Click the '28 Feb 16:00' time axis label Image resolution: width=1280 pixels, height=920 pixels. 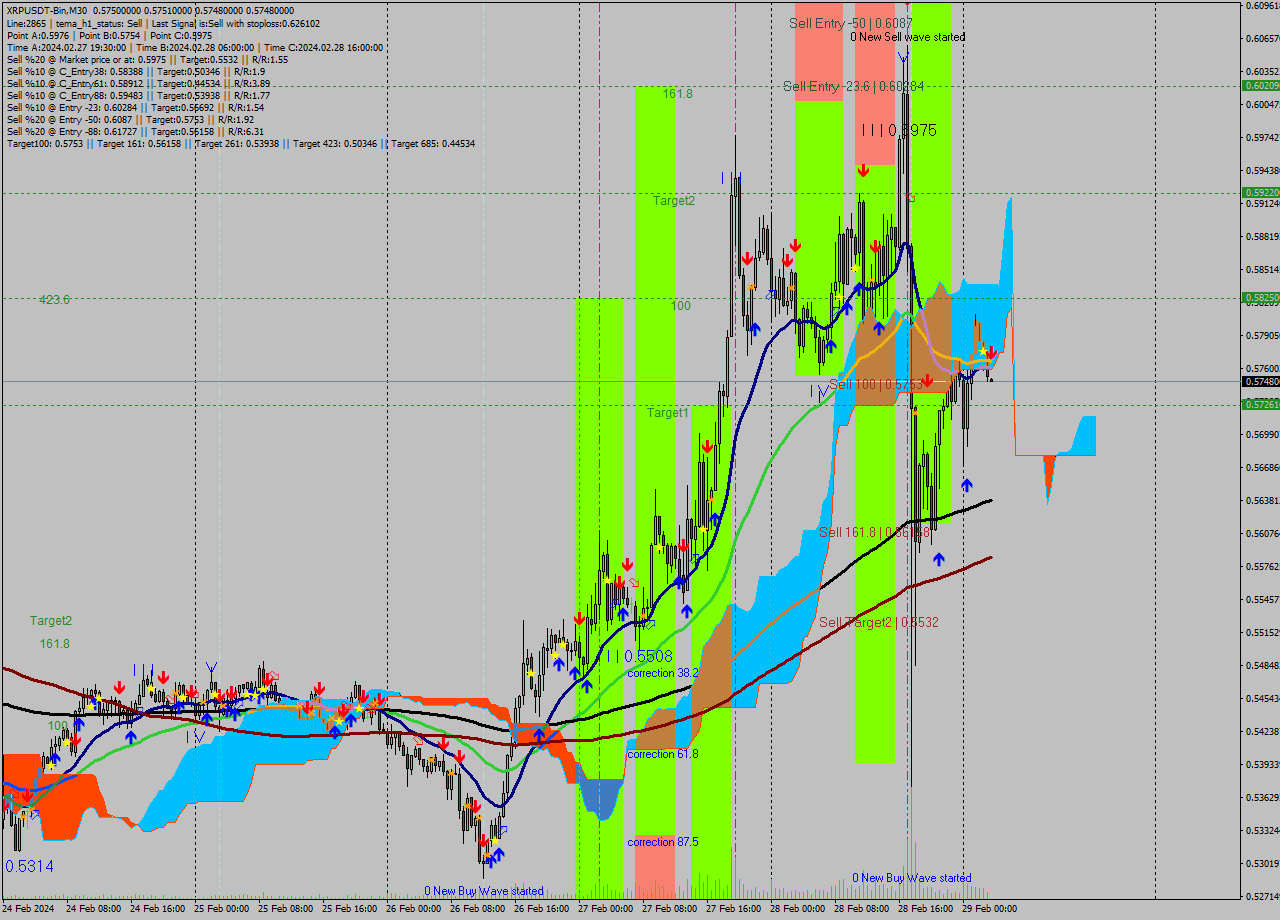click(925, 909)
